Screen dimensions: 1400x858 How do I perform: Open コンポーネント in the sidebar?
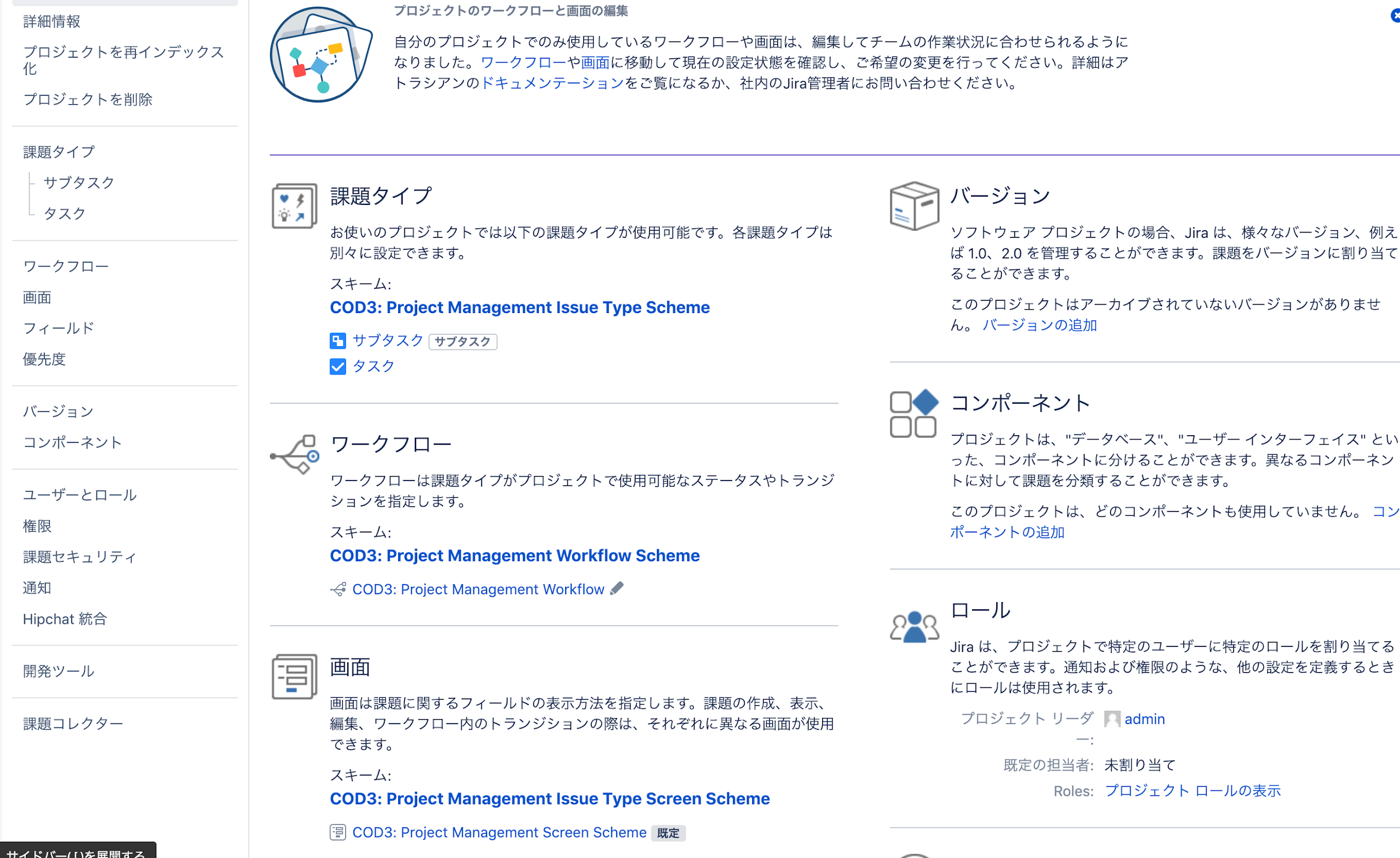click(x=73, y=442)
